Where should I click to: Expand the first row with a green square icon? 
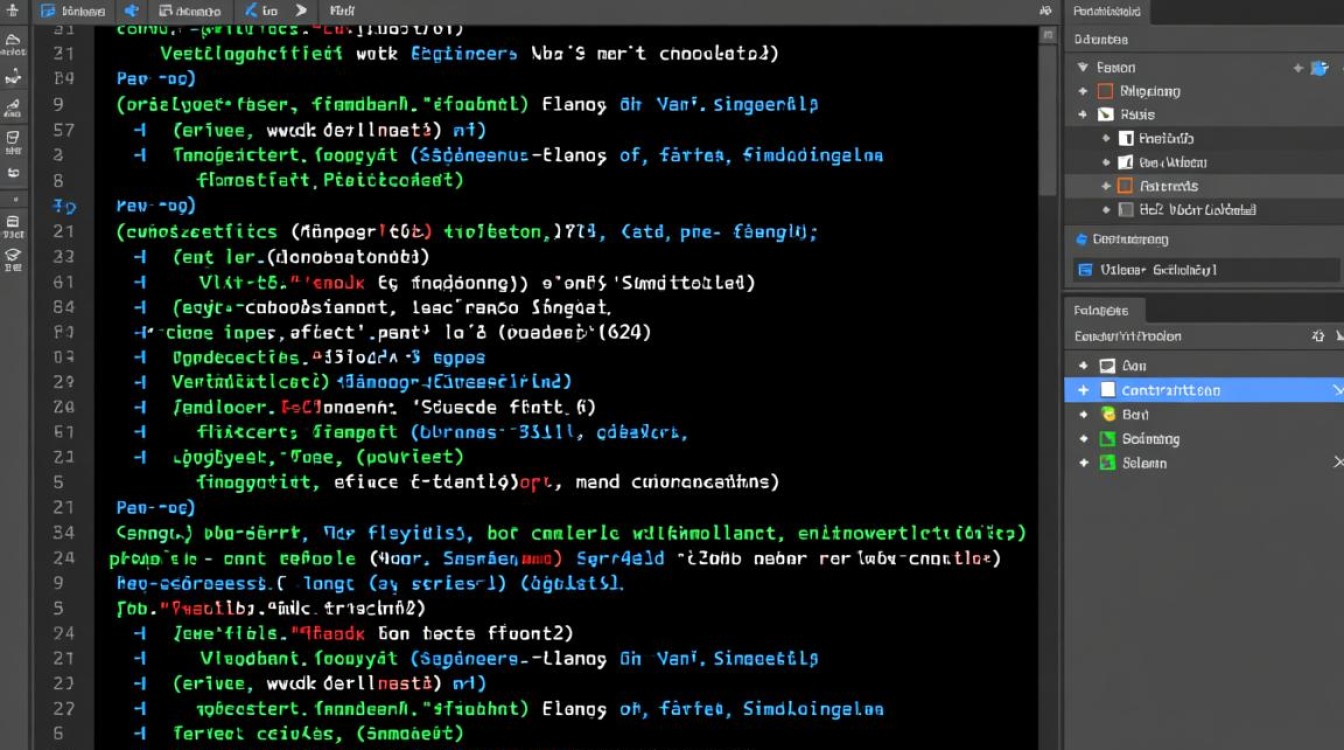click(x=1083, y=439)
